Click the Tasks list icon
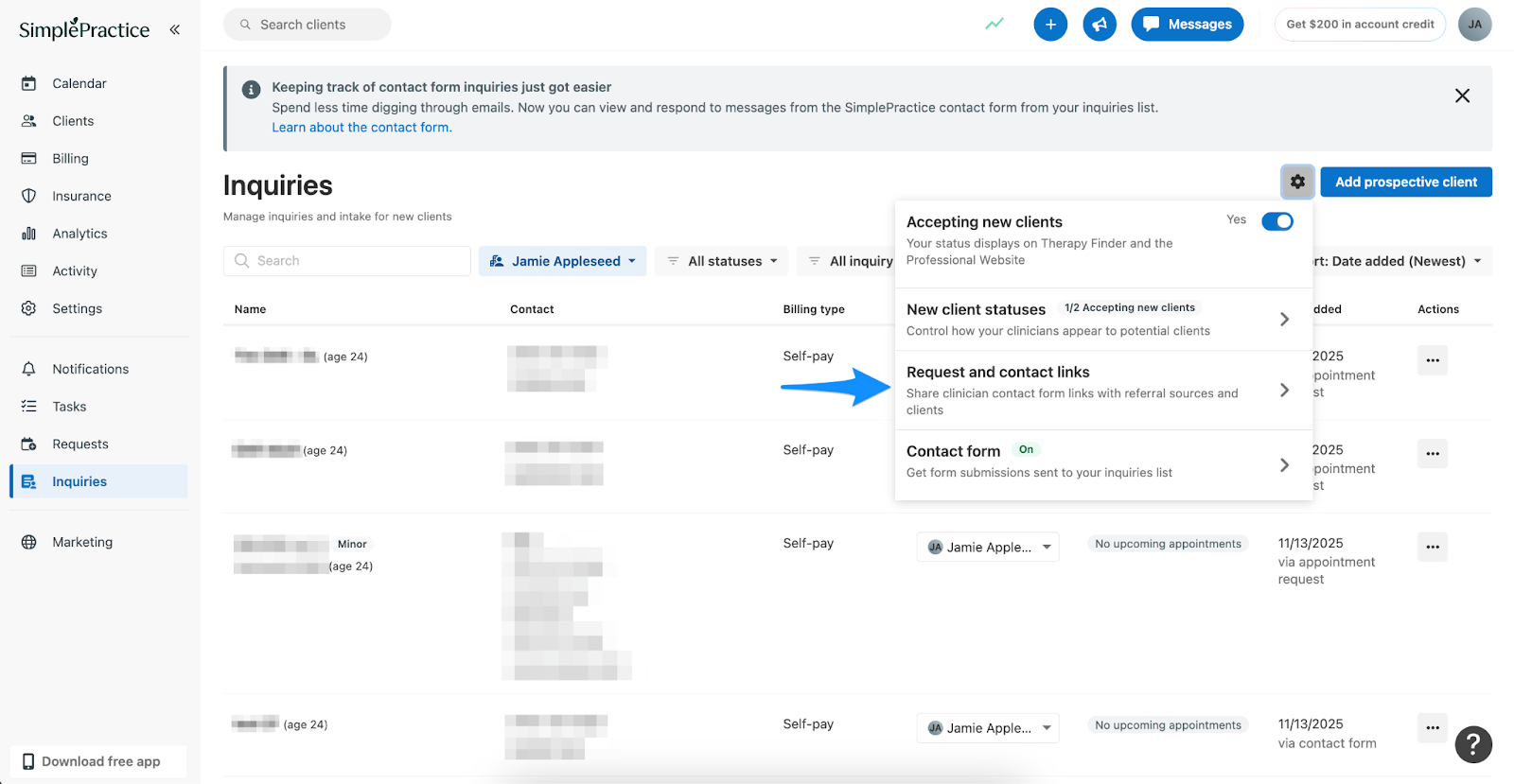The width and height of the screenshot is (1514, 784). [x=28, y=407]
